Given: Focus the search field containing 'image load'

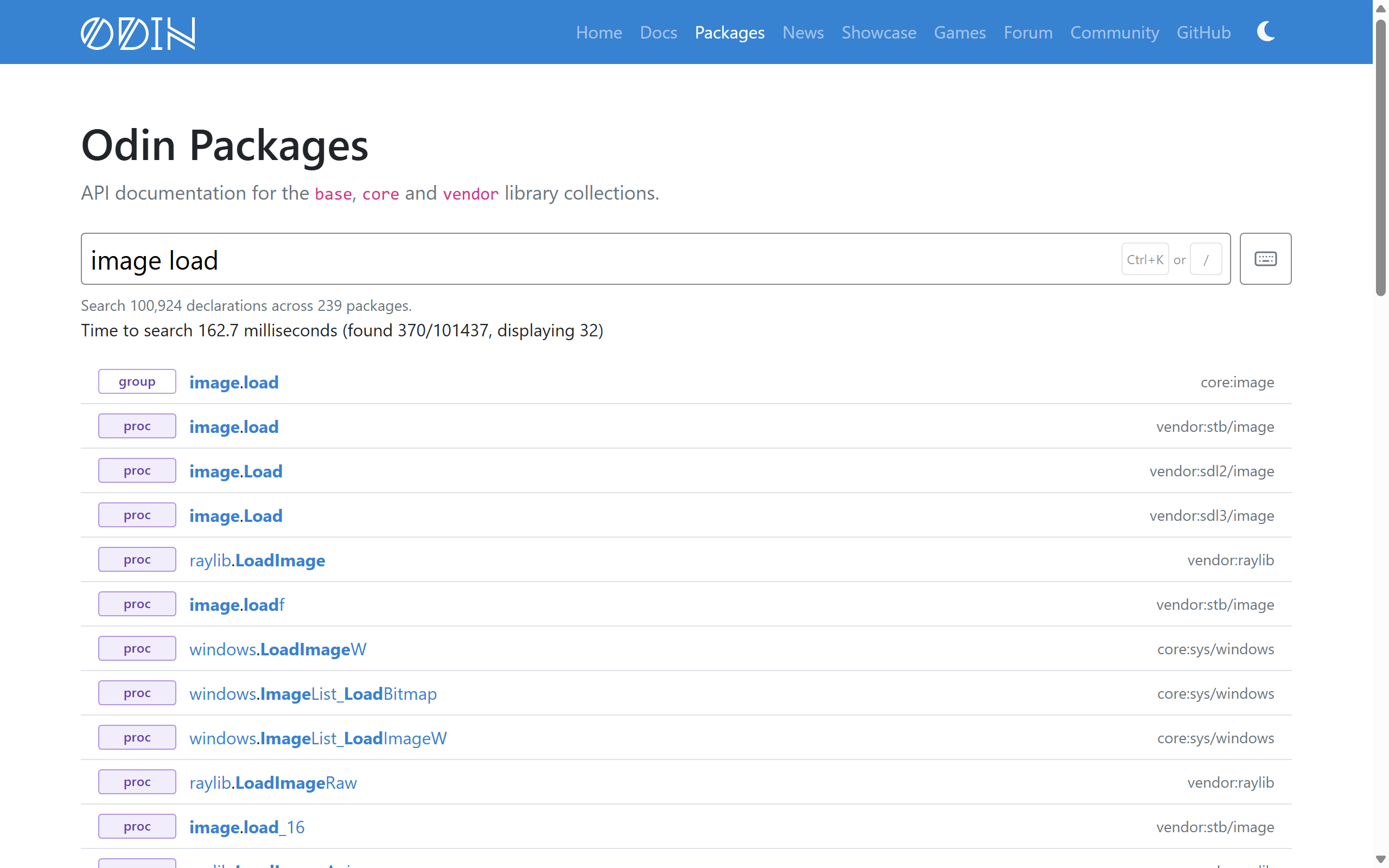Looking at the screenshot, I should tap(655, 259).
